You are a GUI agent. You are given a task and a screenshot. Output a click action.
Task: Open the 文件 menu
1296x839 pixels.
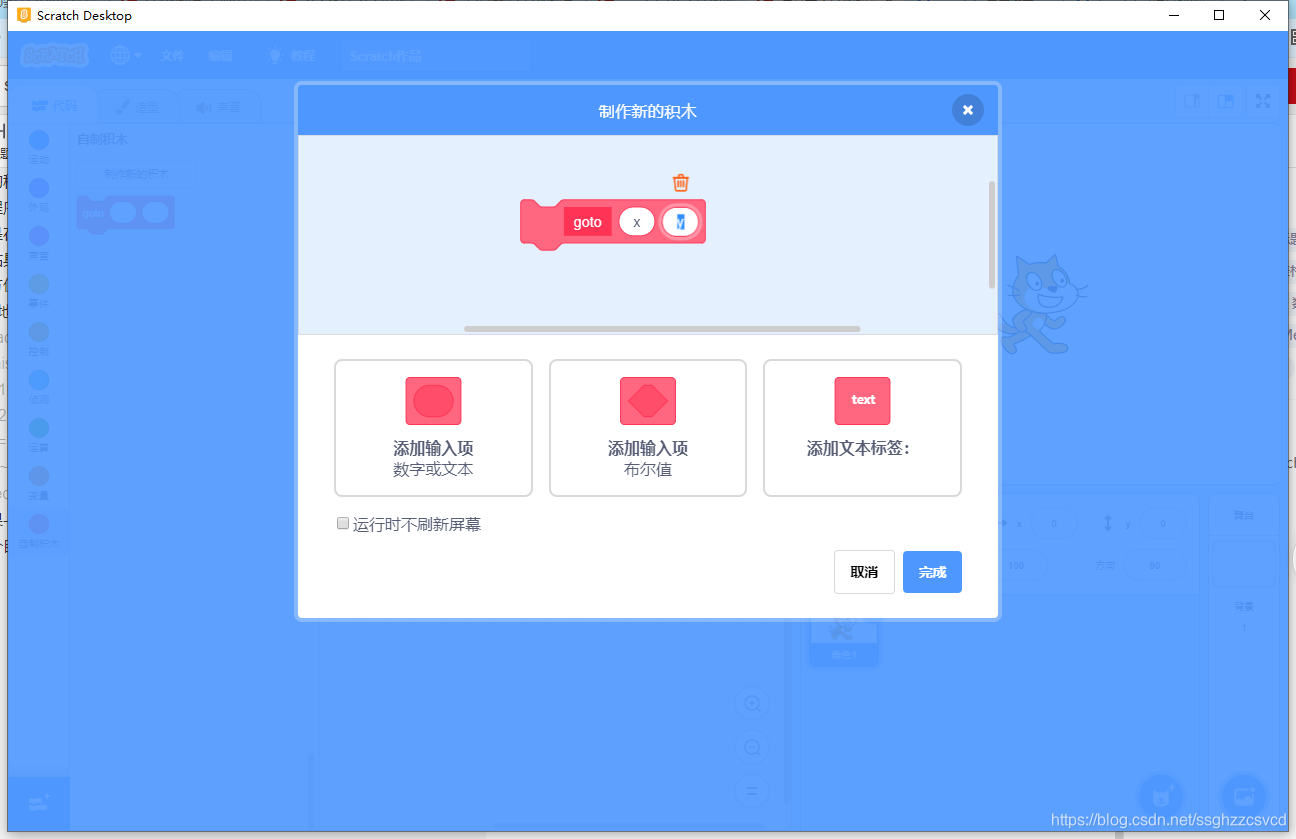click(173, 56)
